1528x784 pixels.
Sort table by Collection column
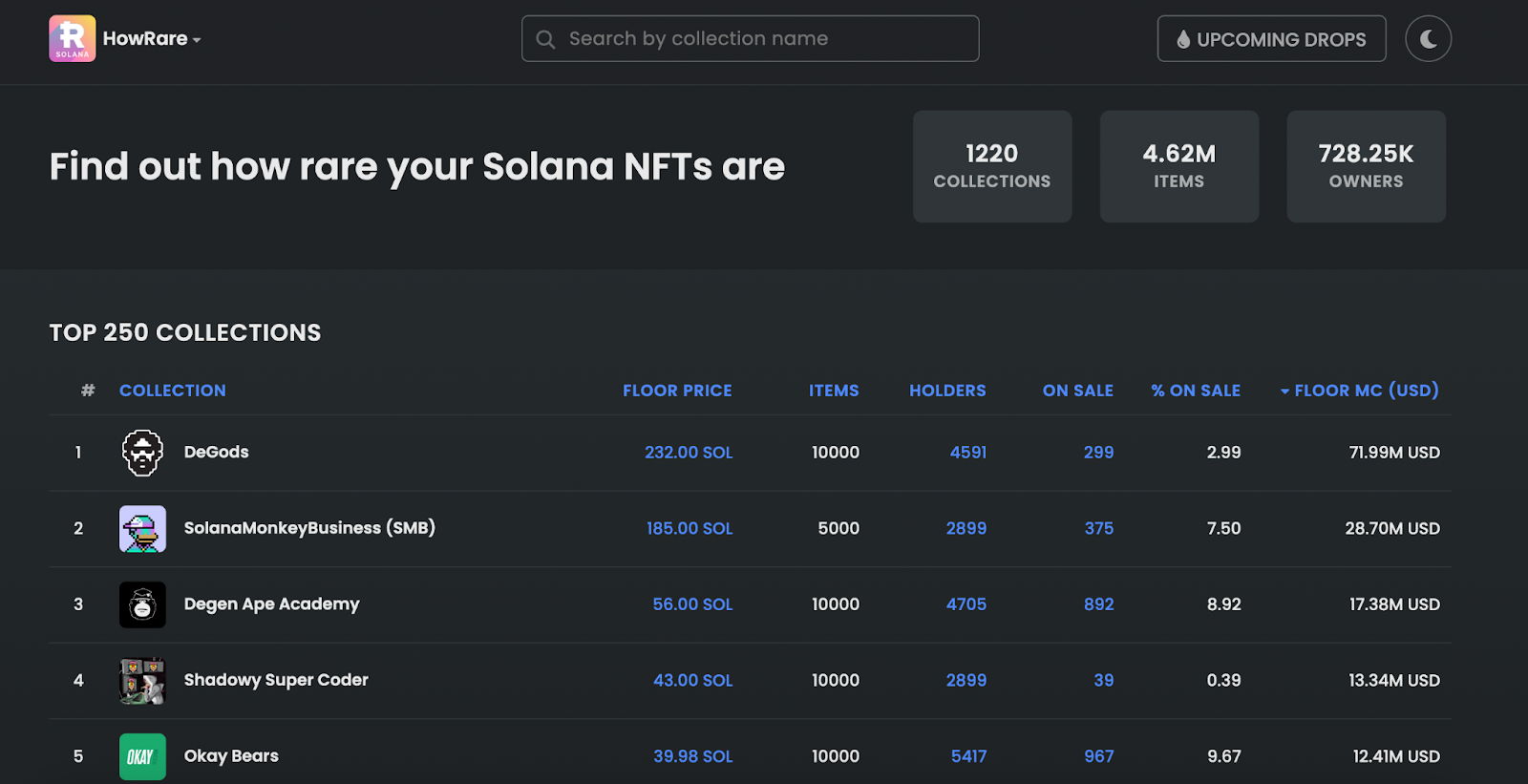173,391
